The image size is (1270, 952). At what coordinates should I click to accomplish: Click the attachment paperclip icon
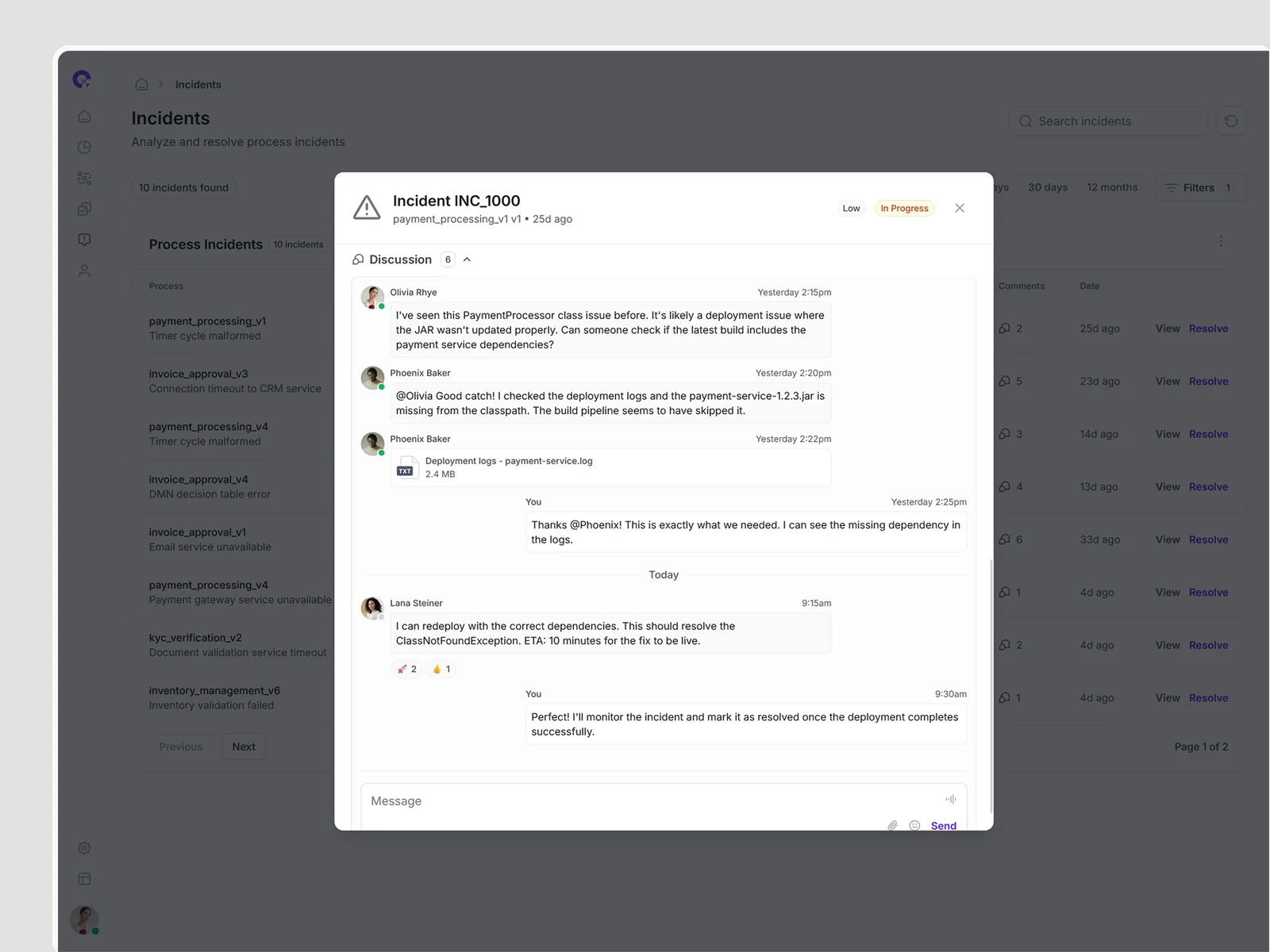tap(892, 825)
